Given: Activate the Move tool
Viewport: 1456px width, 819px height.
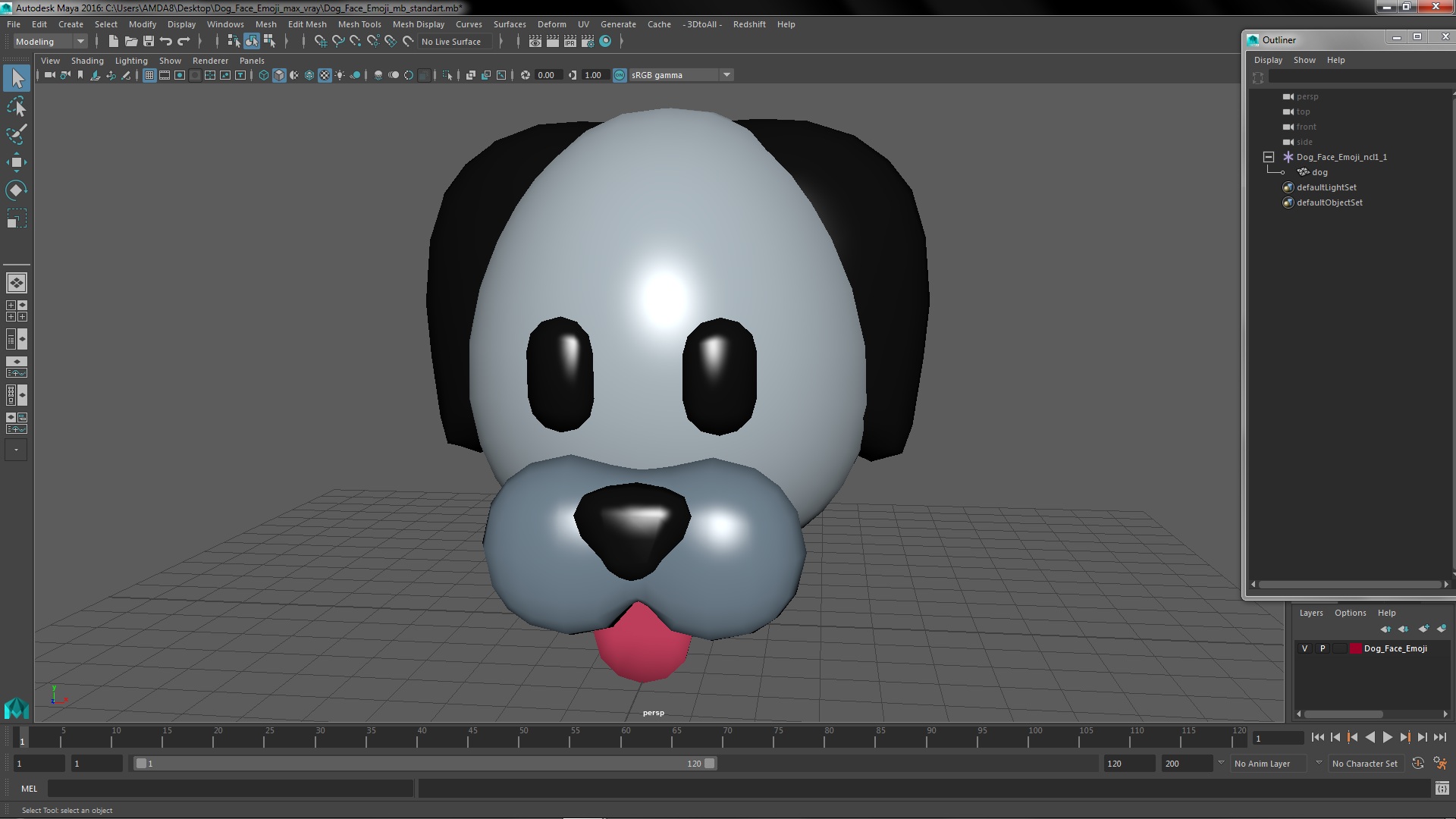Looking at the screenshot, I should point(17,162).
